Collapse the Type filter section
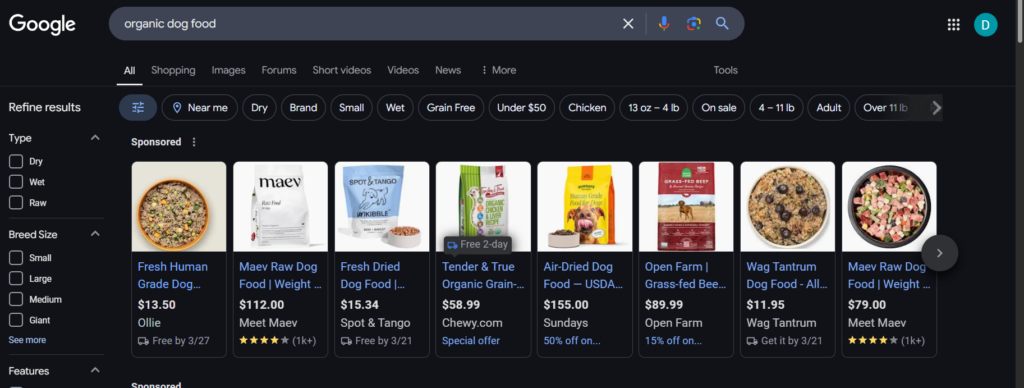 [95, 138]
